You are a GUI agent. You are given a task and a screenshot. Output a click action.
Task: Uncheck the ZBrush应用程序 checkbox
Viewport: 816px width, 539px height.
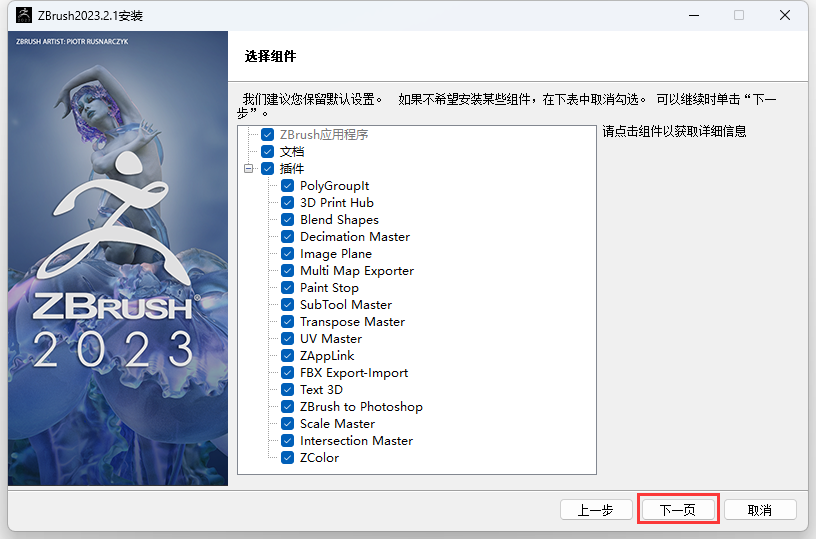tap(267, 135)
